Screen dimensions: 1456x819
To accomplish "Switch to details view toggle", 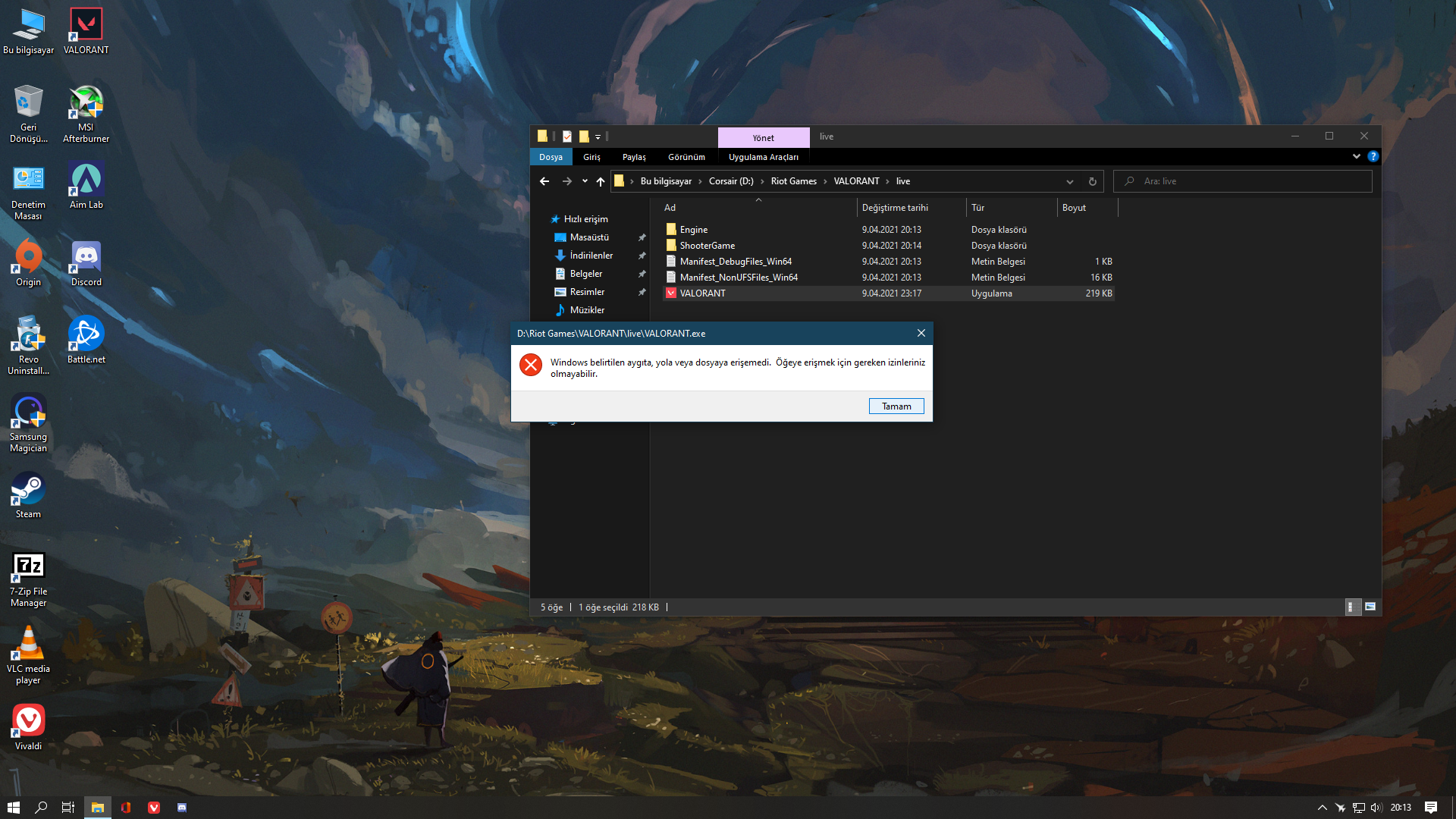I will coord(1352,607).
